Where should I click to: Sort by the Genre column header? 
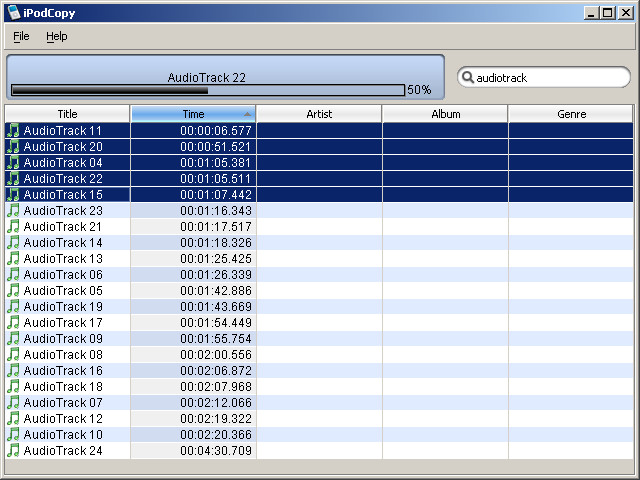pyautogui.click(x=571, y=114)
